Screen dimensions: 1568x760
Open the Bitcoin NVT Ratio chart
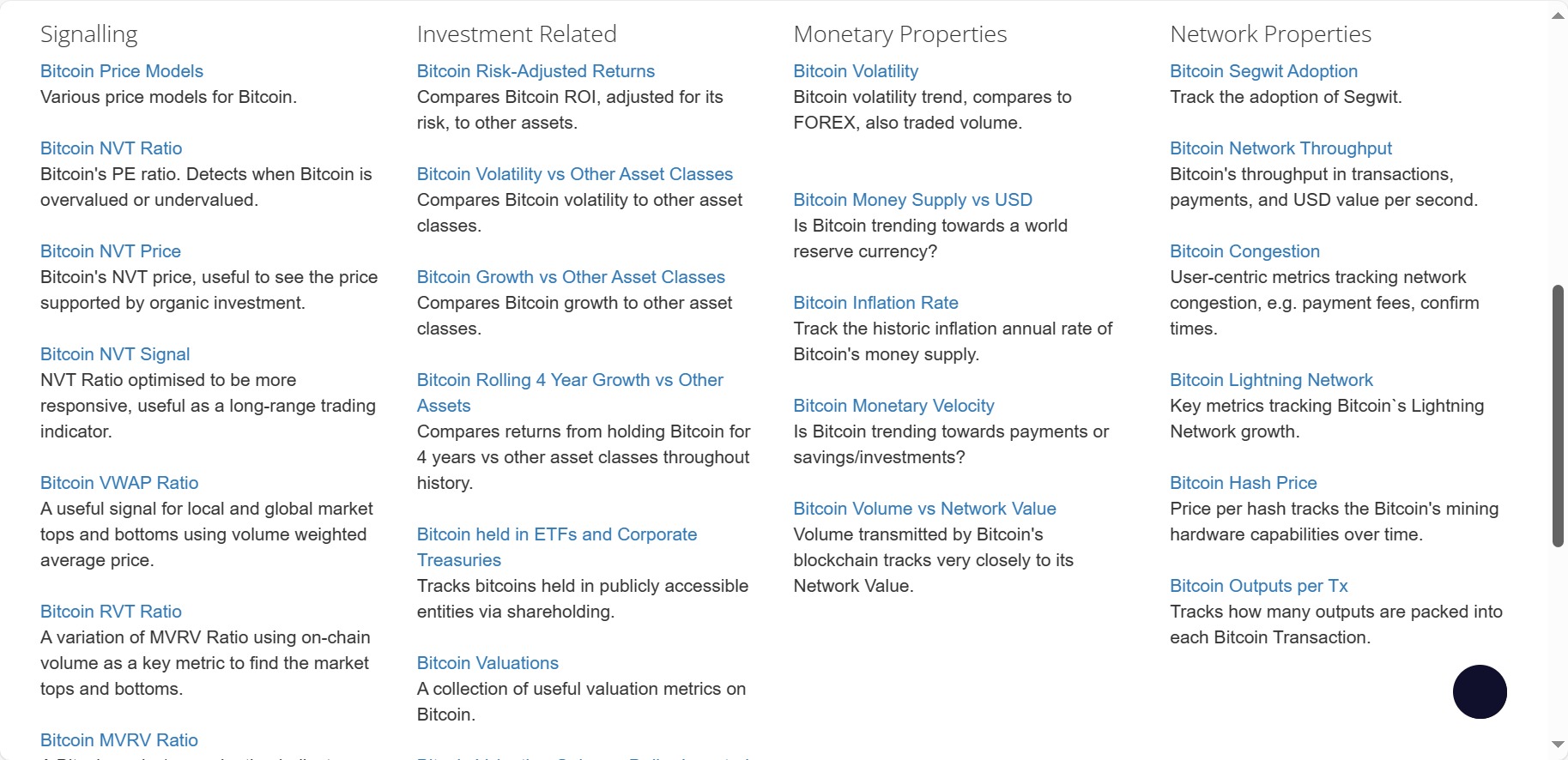coord(111,148)
